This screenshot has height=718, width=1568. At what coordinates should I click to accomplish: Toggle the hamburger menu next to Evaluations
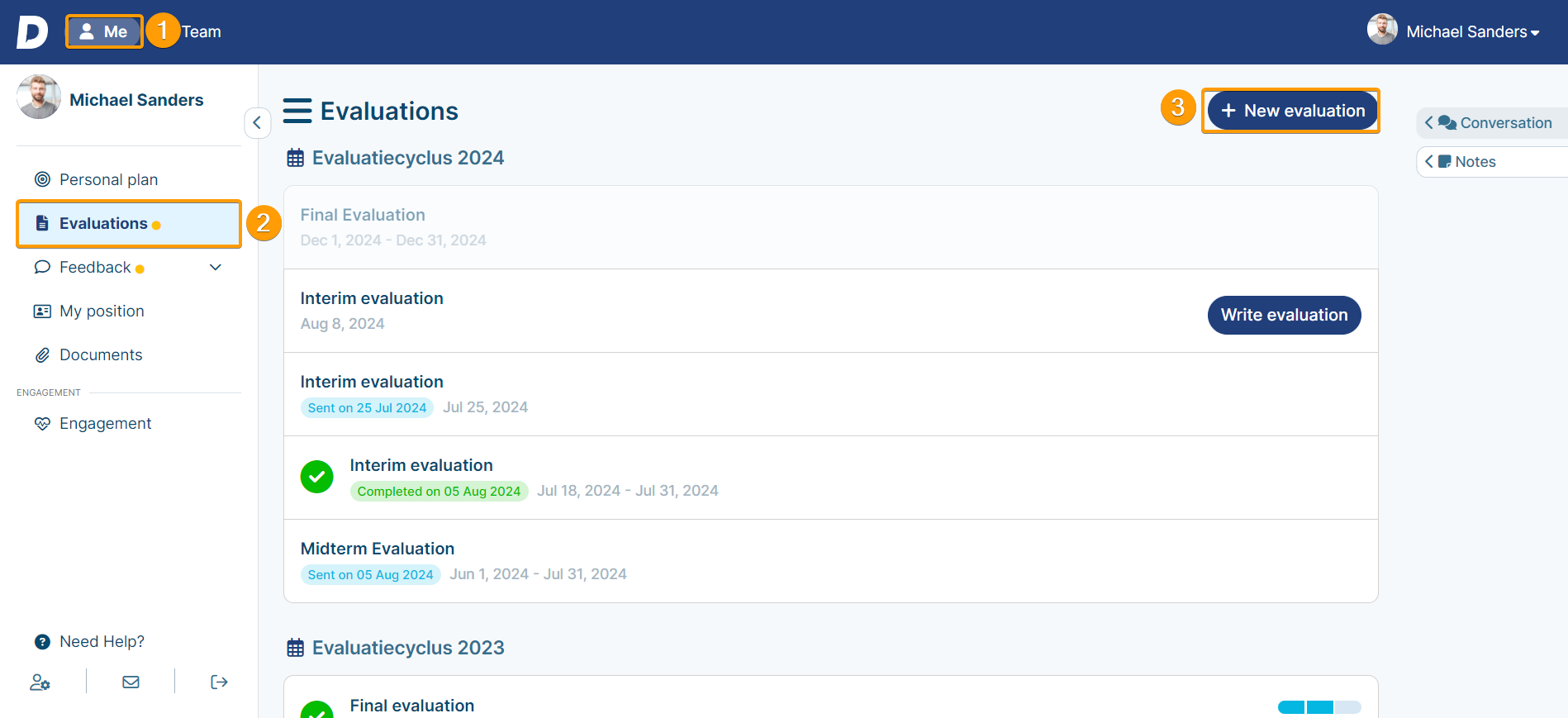click(x=297, y=111)
